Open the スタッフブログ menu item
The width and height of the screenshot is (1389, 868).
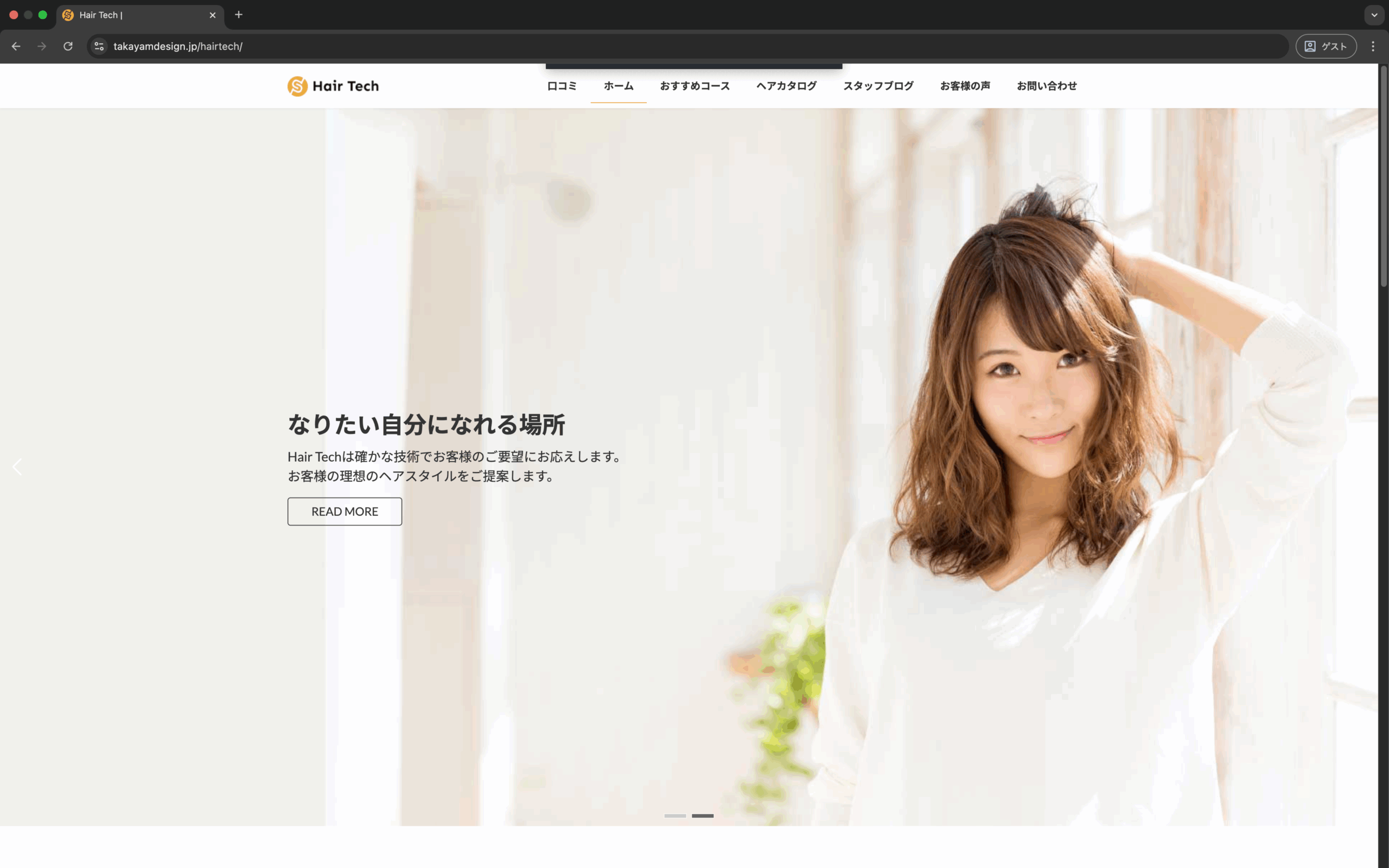point(877,86)
